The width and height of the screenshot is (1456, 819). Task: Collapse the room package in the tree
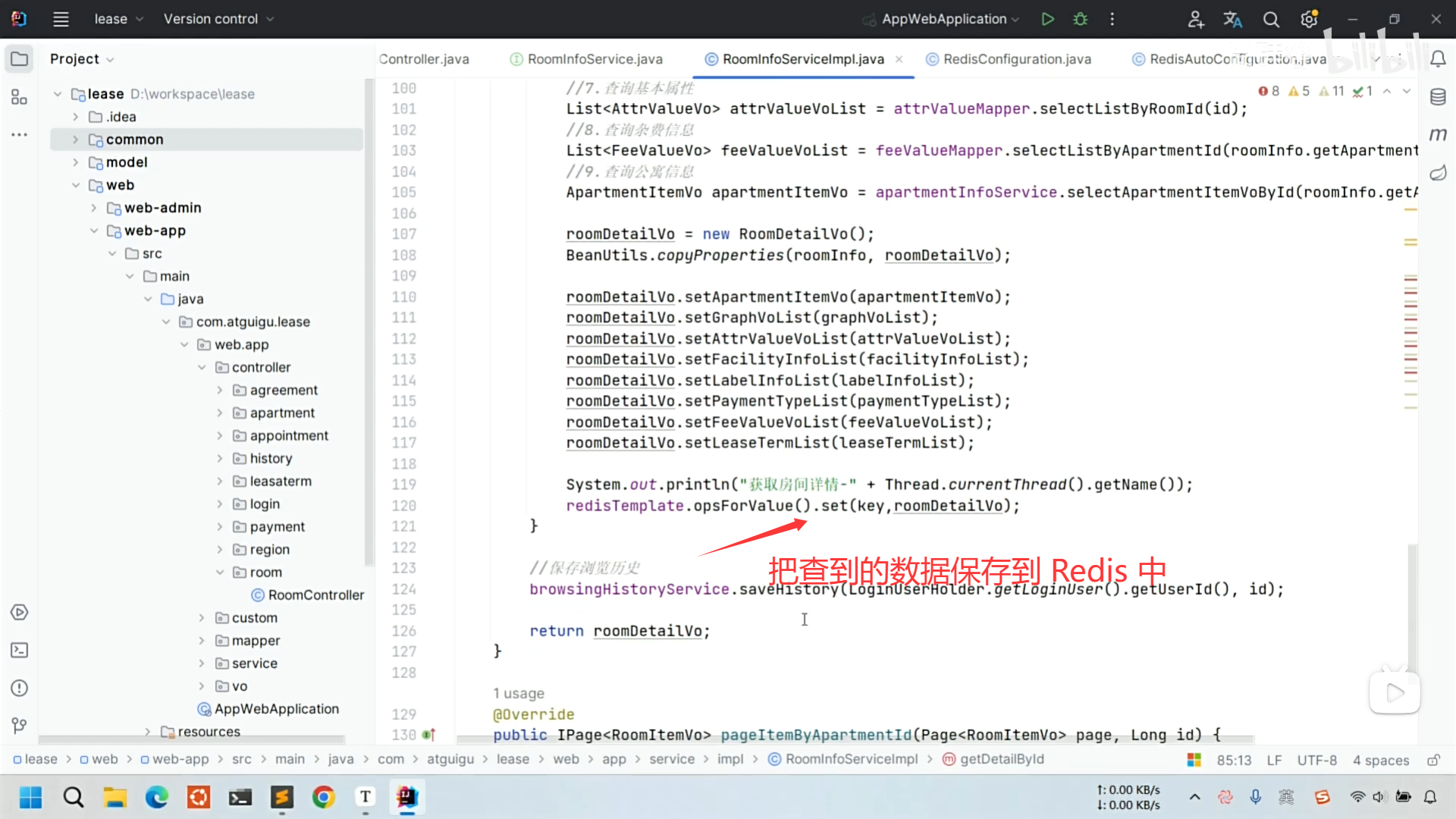220,573
